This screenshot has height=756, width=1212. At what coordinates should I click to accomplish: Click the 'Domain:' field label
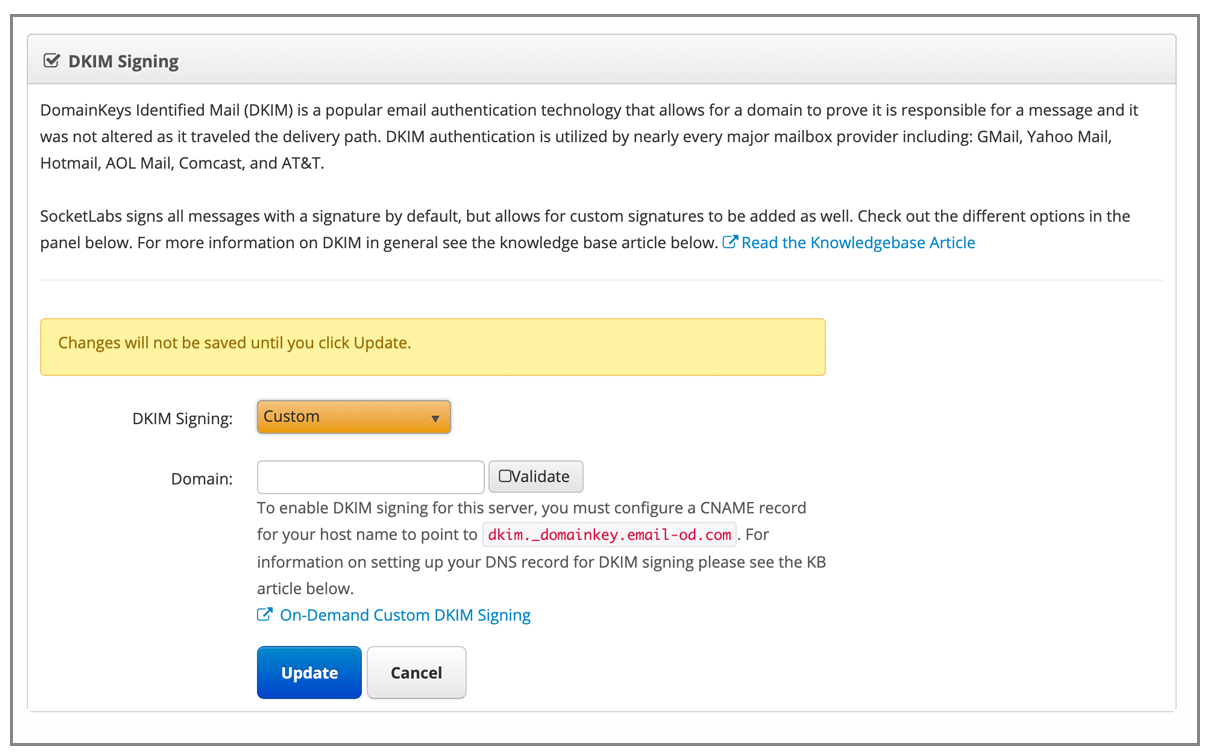(x=202, y=479)
